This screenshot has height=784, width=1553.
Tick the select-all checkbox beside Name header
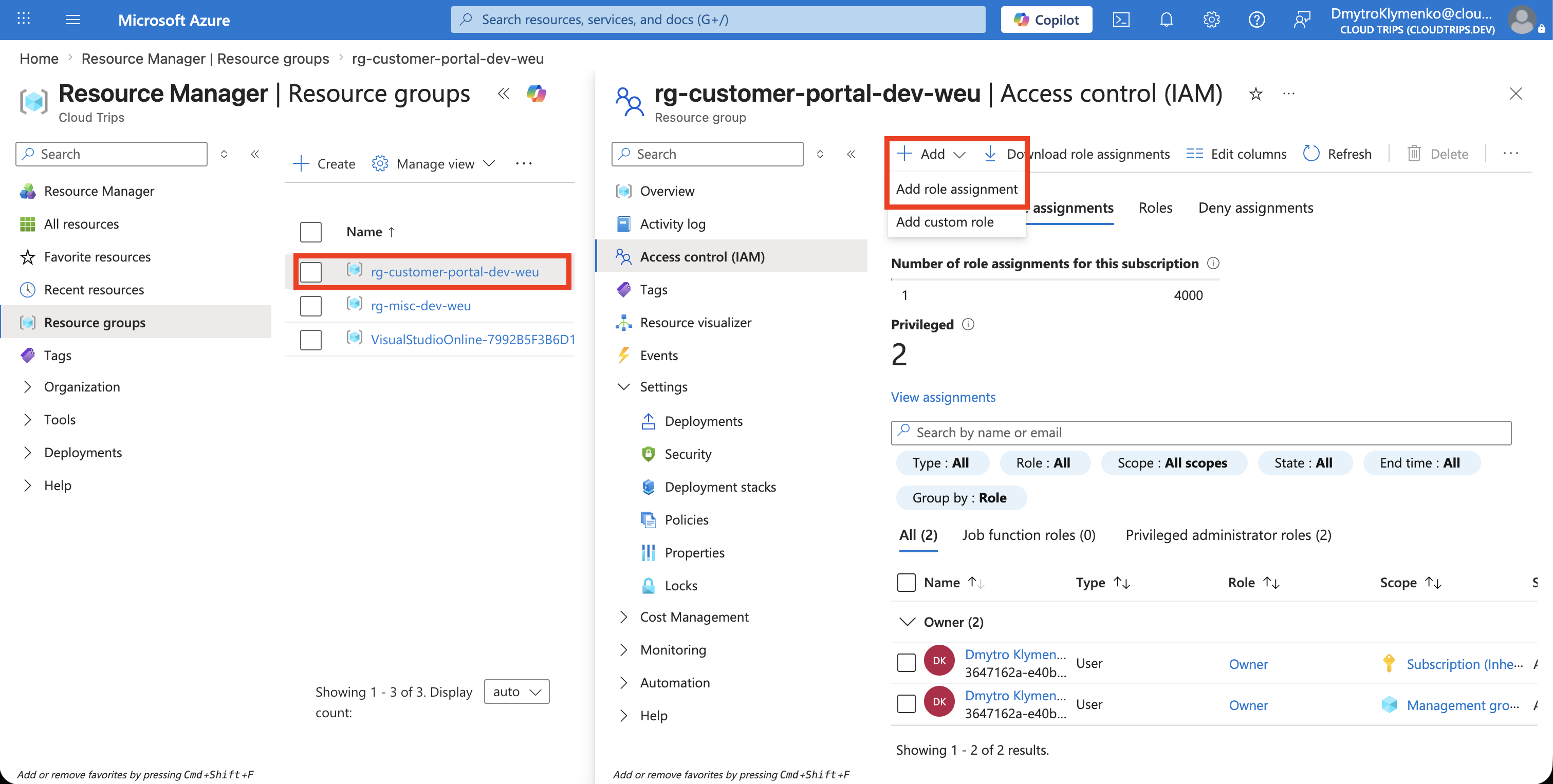tap(310, 232)
